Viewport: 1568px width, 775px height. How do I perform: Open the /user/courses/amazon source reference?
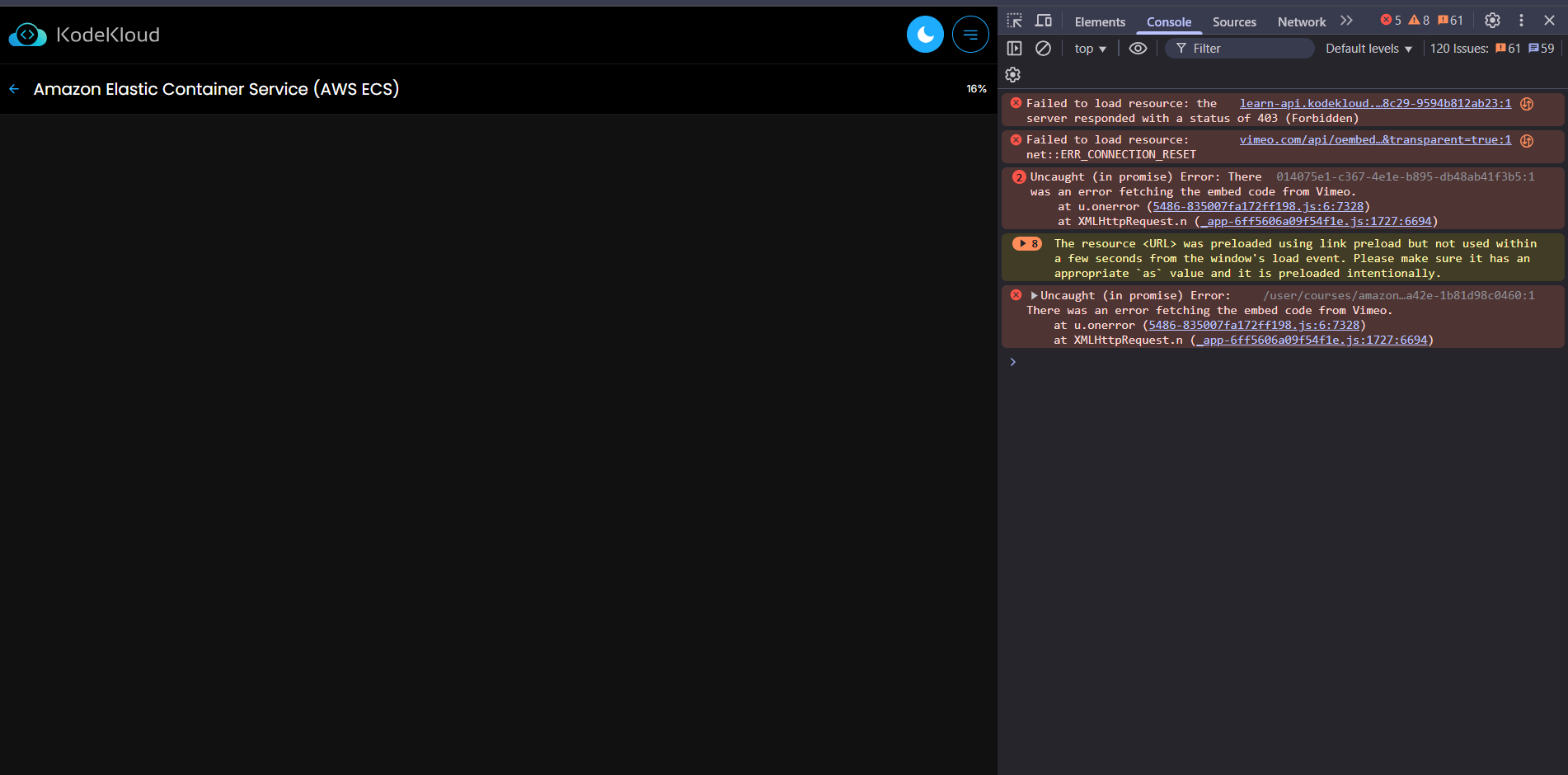click(x=1399, y=296)
